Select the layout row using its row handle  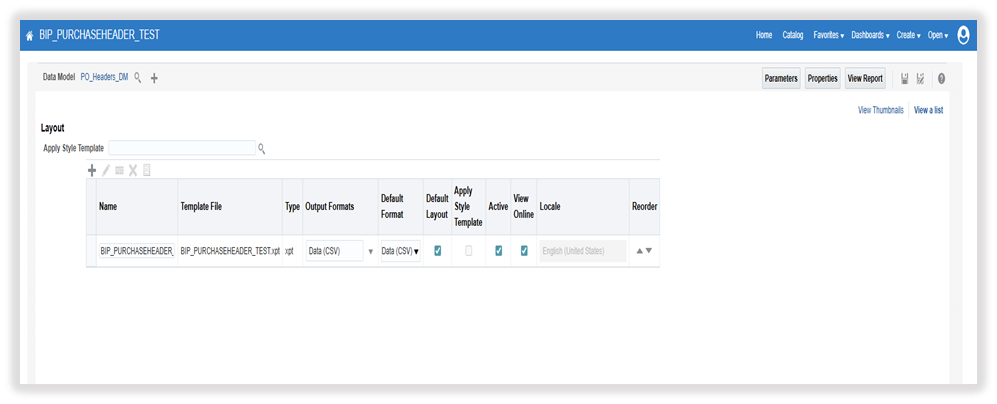tap(91, 251)
